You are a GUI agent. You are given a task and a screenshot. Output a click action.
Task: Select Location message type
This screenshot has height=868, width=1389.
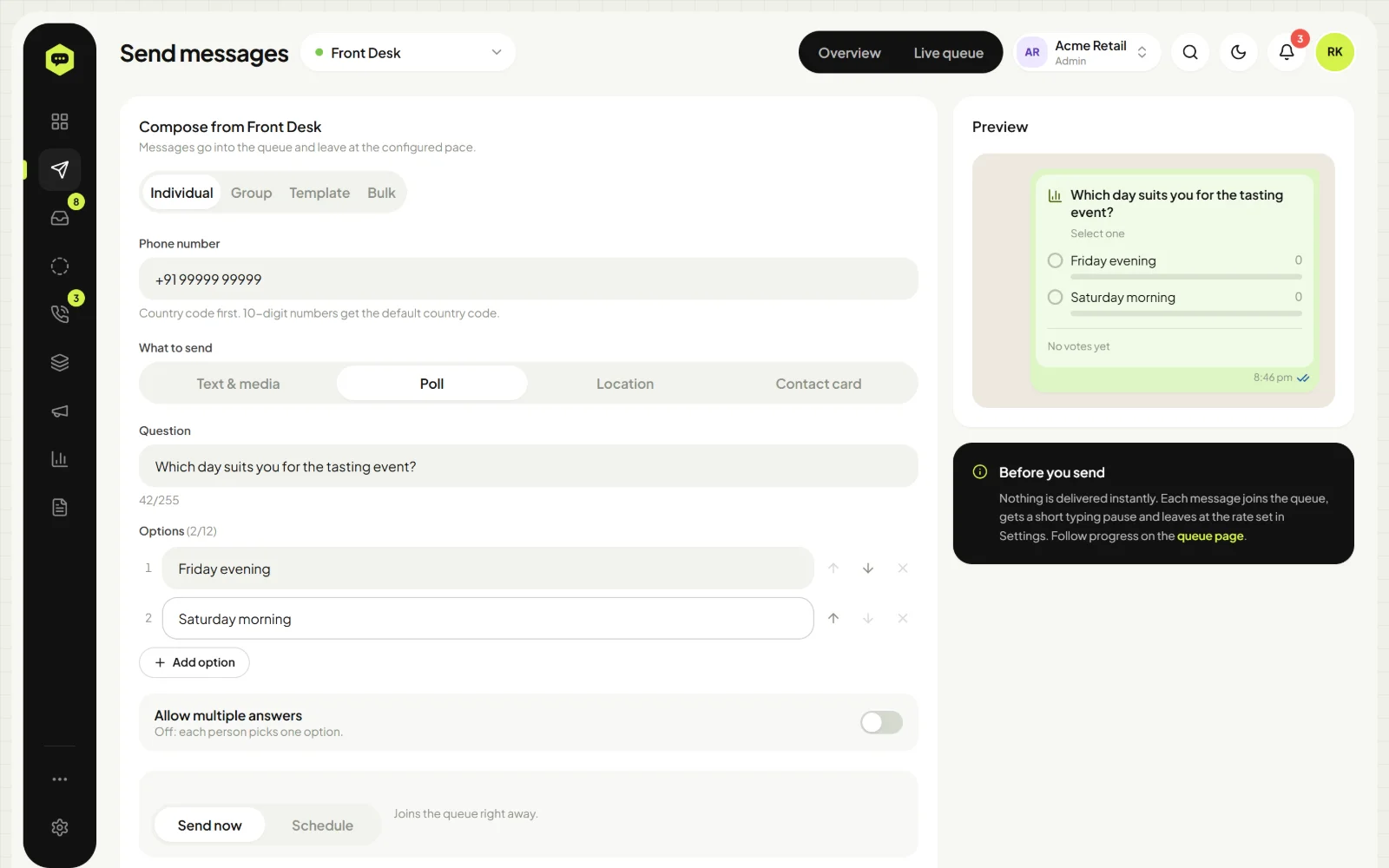[625, 384]
